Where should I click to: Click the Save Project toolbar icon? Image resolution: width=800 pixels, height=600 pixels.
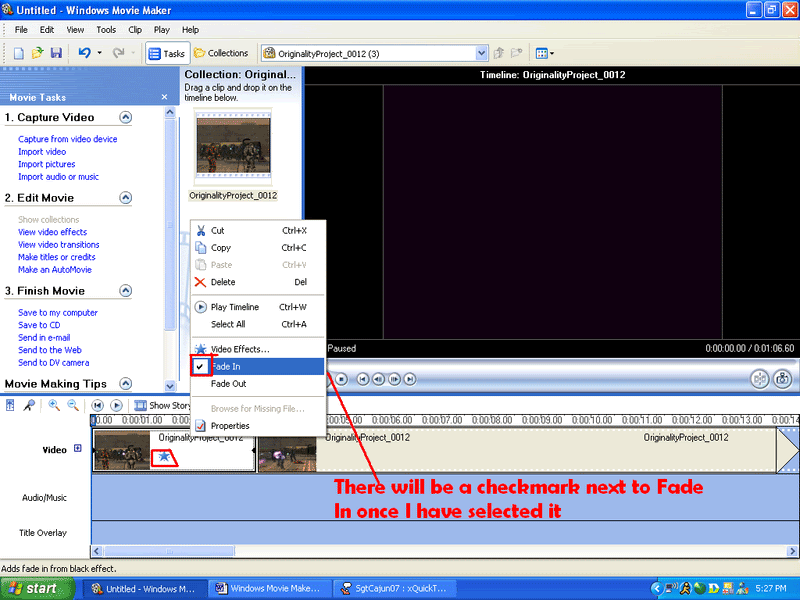coord(56,53)
